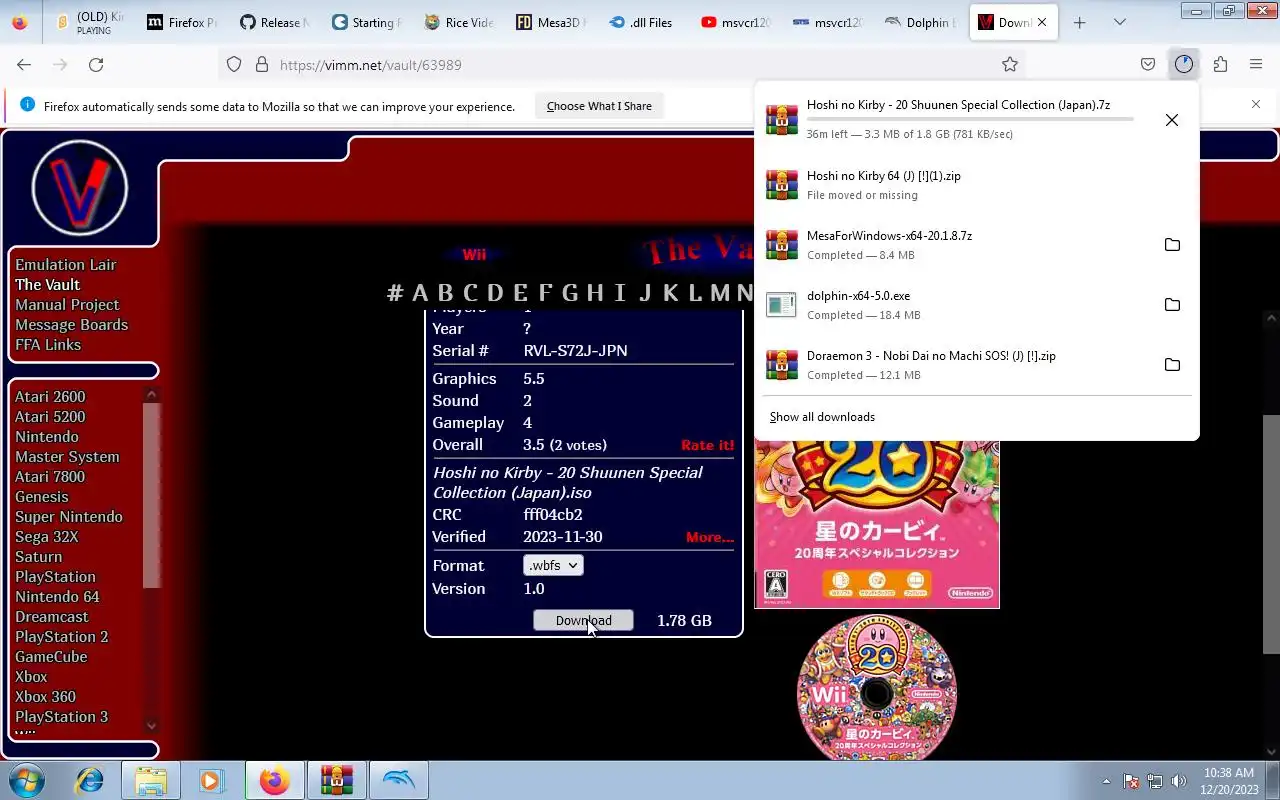Switch to the Dolphin emulator taskbar button
The image size is (1280, 800).
click(398, 780)
